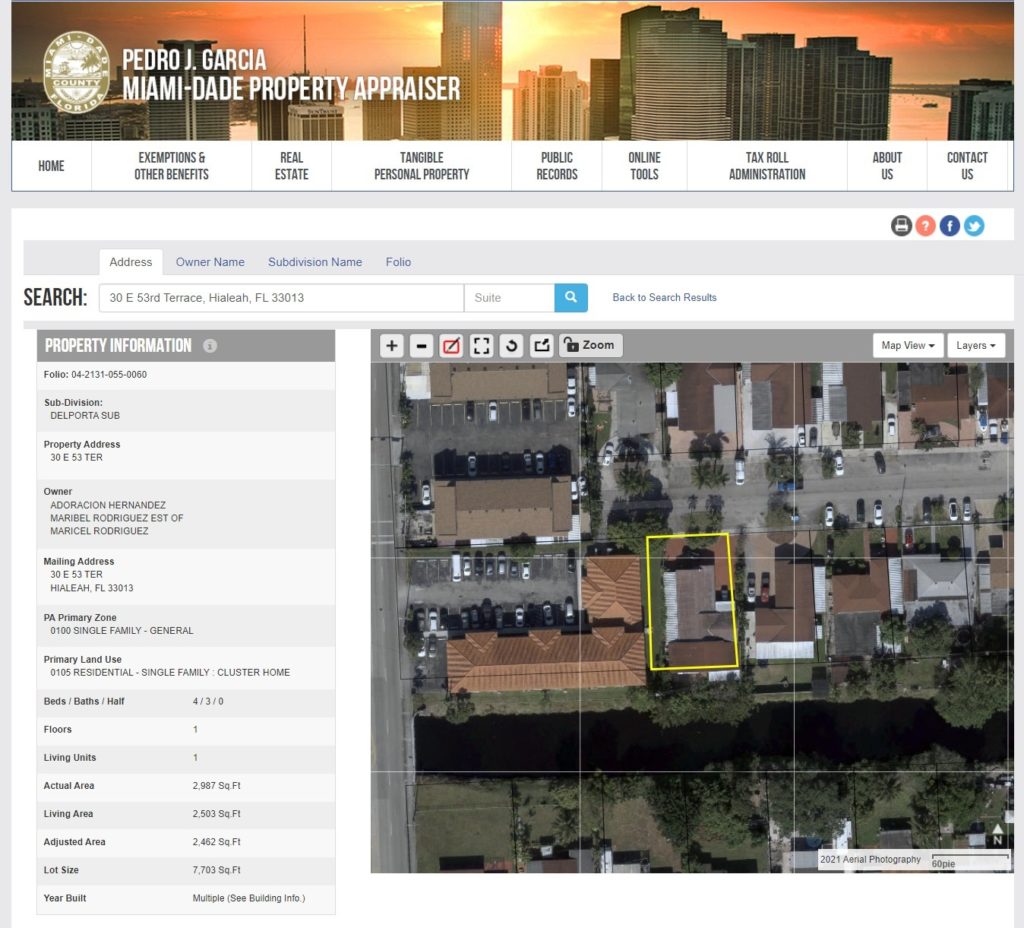The image size is (1024, 928).
Task: Select the Folio search tab
Action: tap(398, 262)
